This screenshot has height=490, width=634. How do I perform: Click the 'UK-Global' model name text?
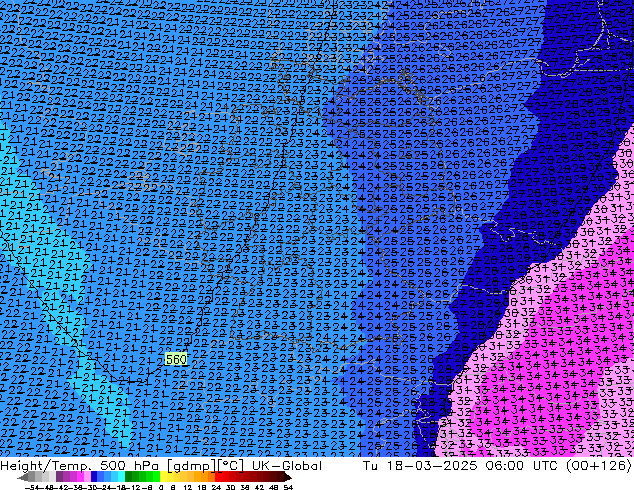click(x=287, y=466)
